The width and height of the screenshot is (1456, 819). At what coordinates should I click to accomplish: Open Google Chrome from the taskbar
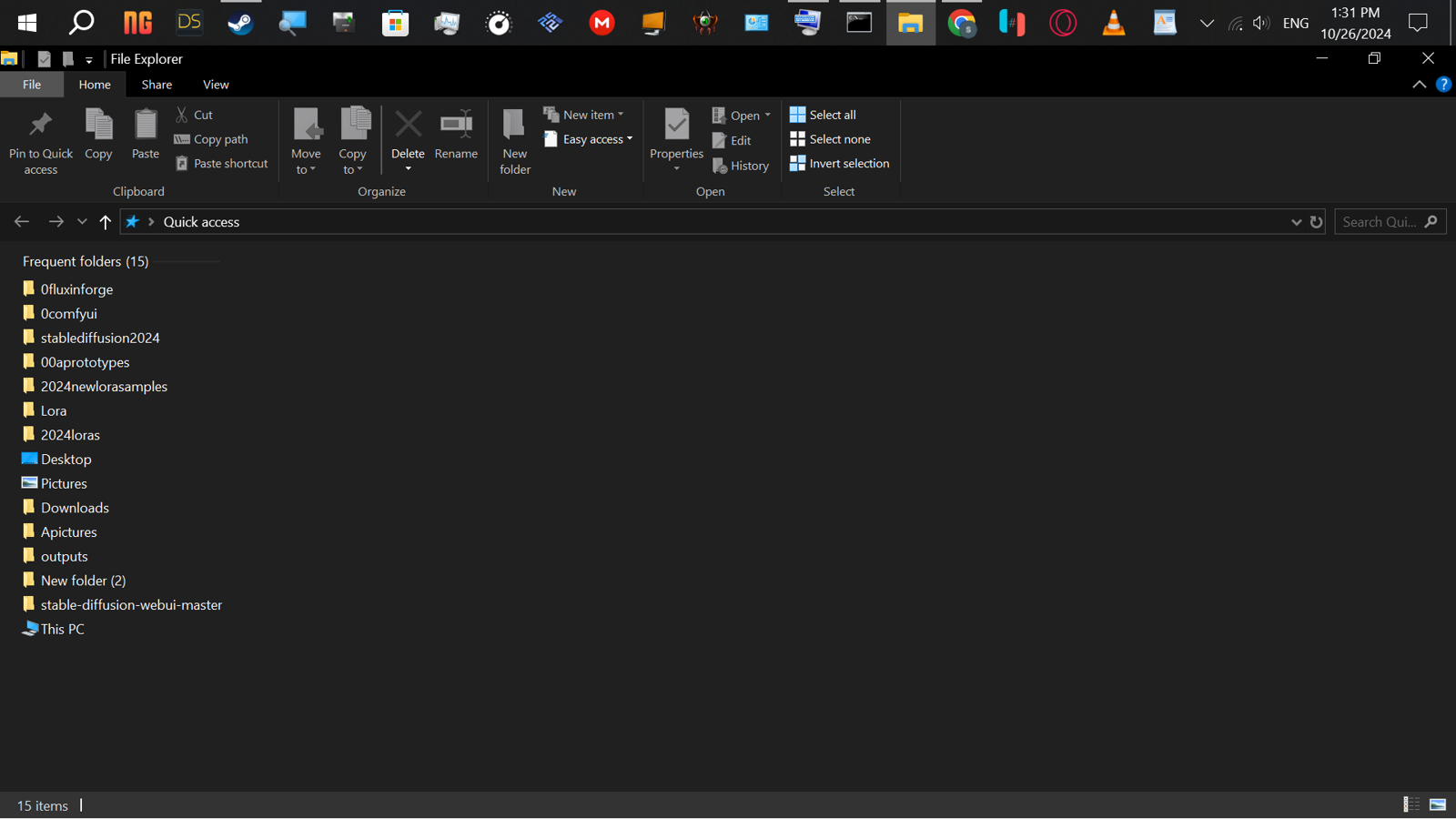point(961,23)
